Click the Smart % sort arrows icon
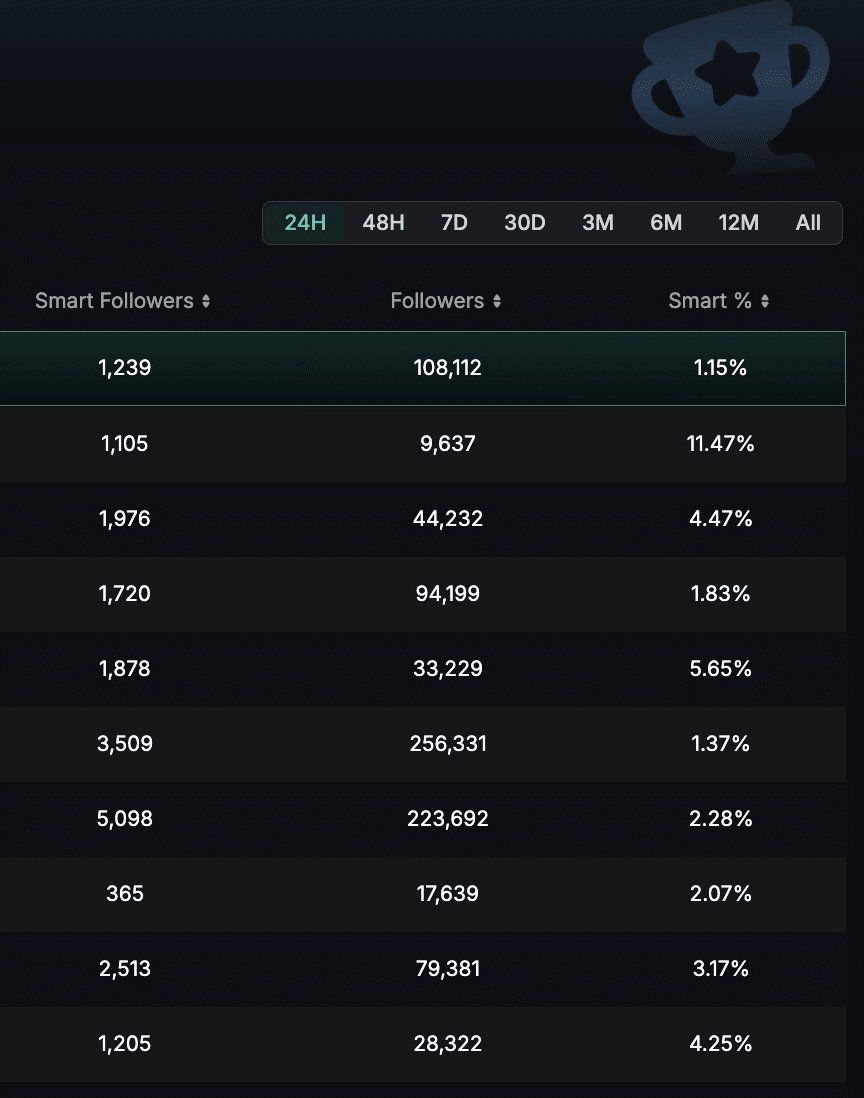The image size is (864, 1098). pyautogui.click(x=765, y=301)
